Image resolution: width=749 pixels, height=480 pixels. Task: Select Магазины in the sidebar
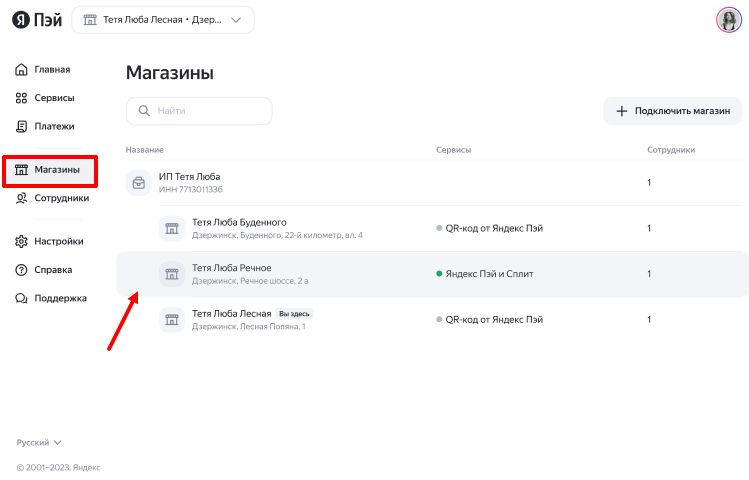(x=56, y=170)
